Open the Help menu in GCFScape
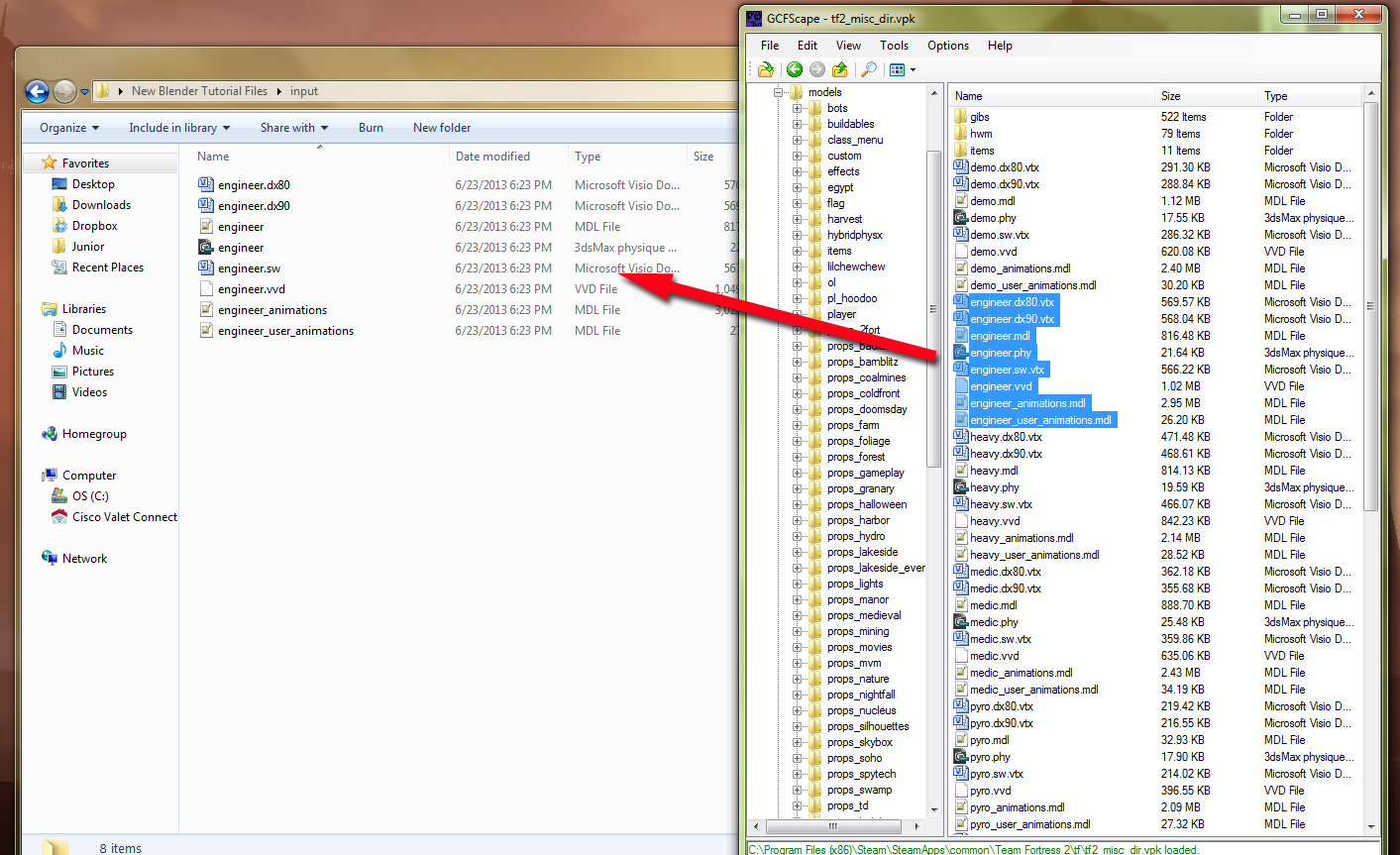The image size is (1400, 855). [1000, 46]
